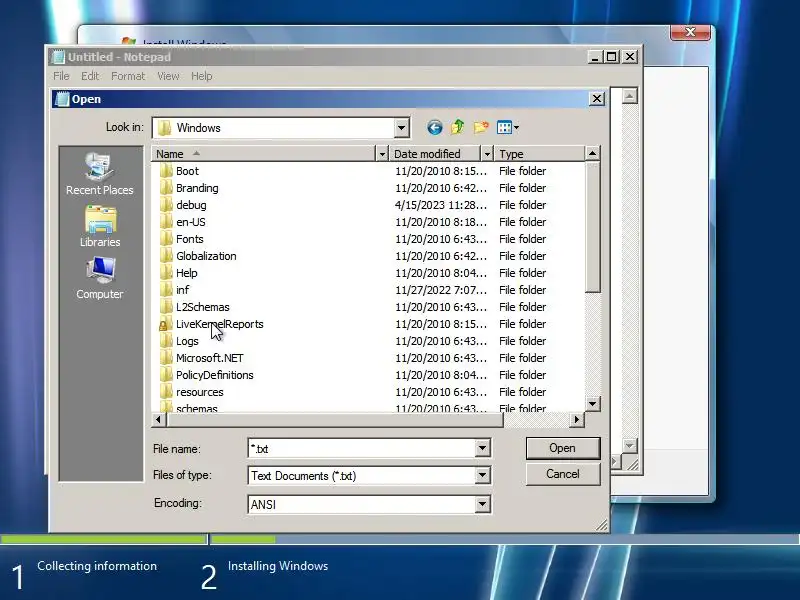
Task: Select the locked LiveKernelReports folder icon
Action: [165, 324]
